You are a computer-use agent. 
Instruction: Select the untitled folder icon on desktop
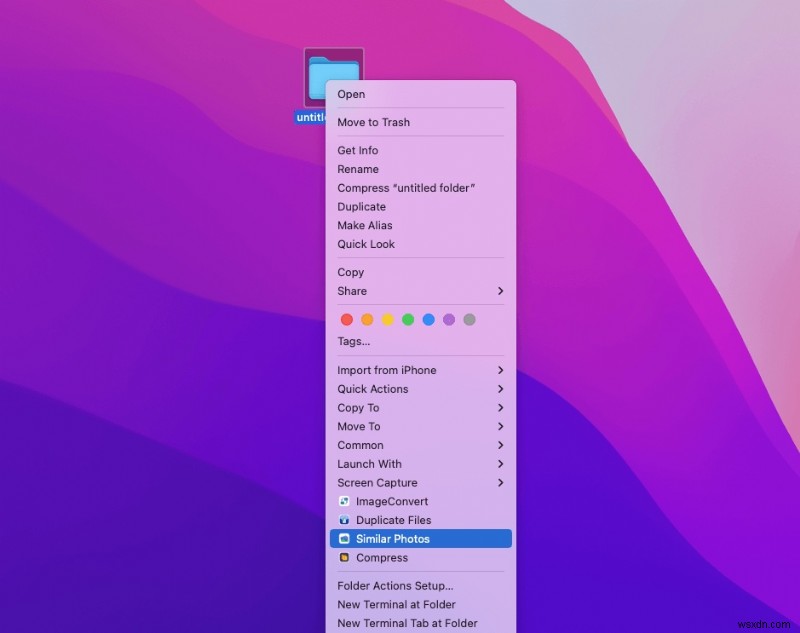tap(334, 78)
